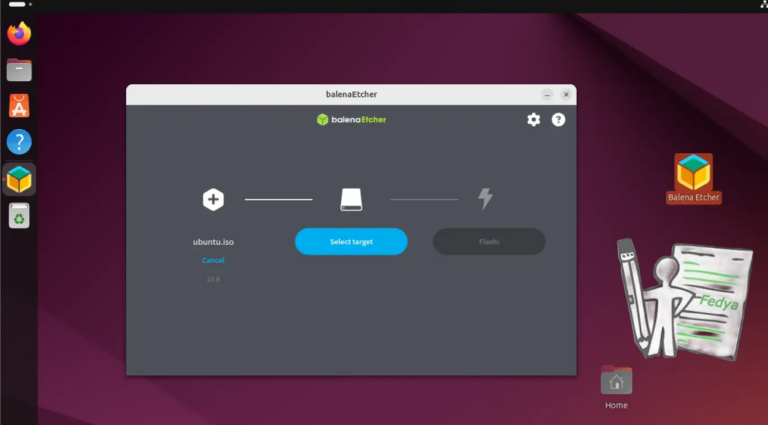The width and height of the screenshot is (768, 425).
Task: Click the drive icon above Select target
Action: 351,200
